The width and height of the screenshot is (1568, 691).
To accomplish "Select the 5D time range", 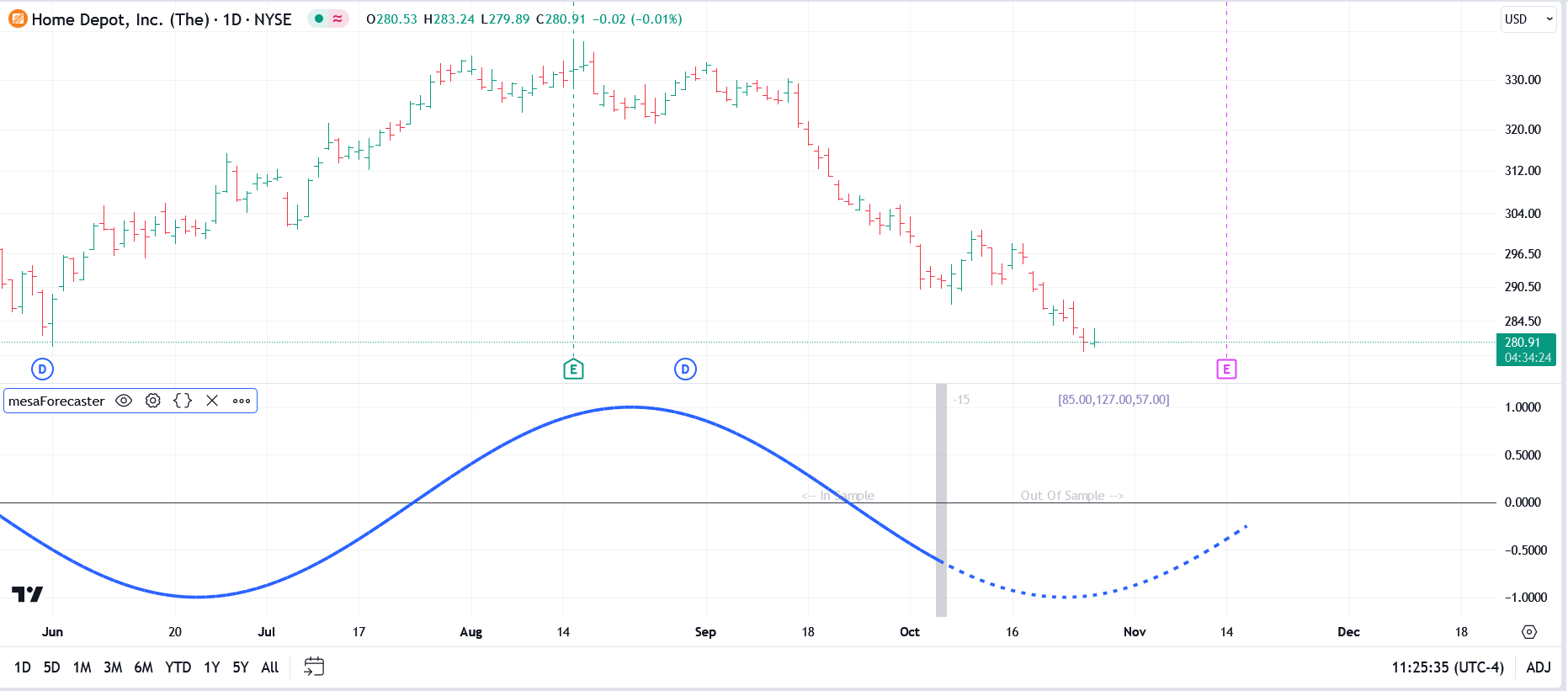I will (x=51, y=667).
